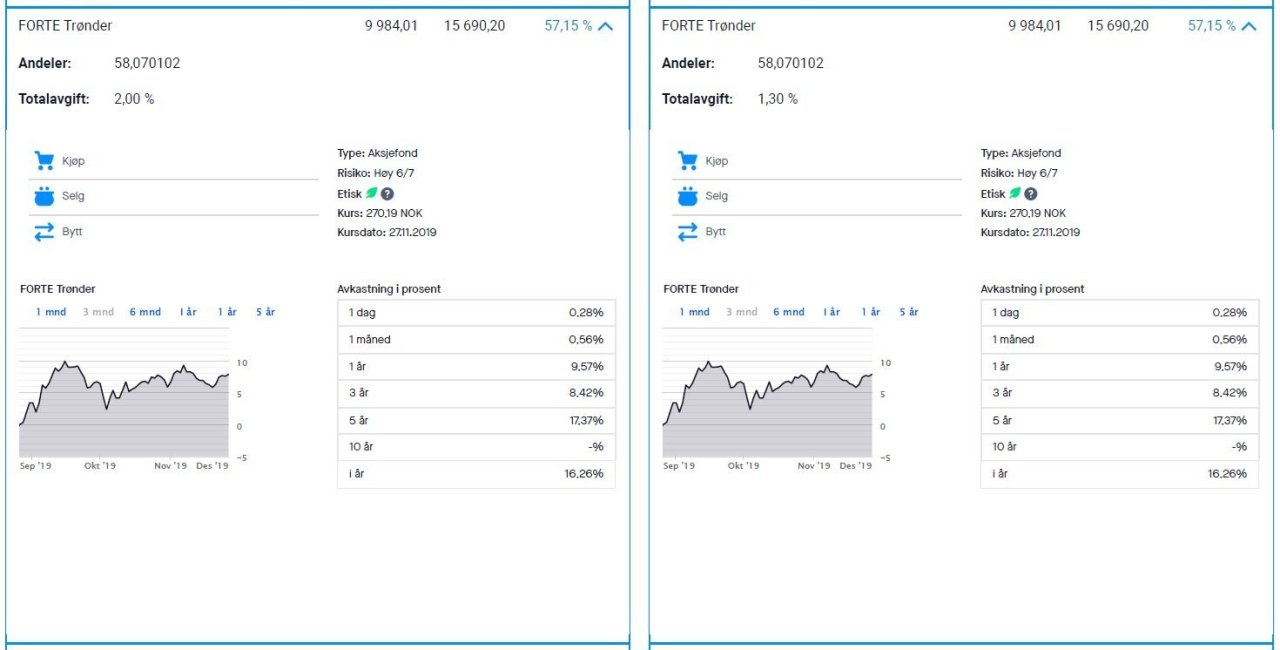Screen dimensions: 1280x650
Task: Click the Etisk help question mark in 2,00 % panel
Action: [x=387, y=194]
